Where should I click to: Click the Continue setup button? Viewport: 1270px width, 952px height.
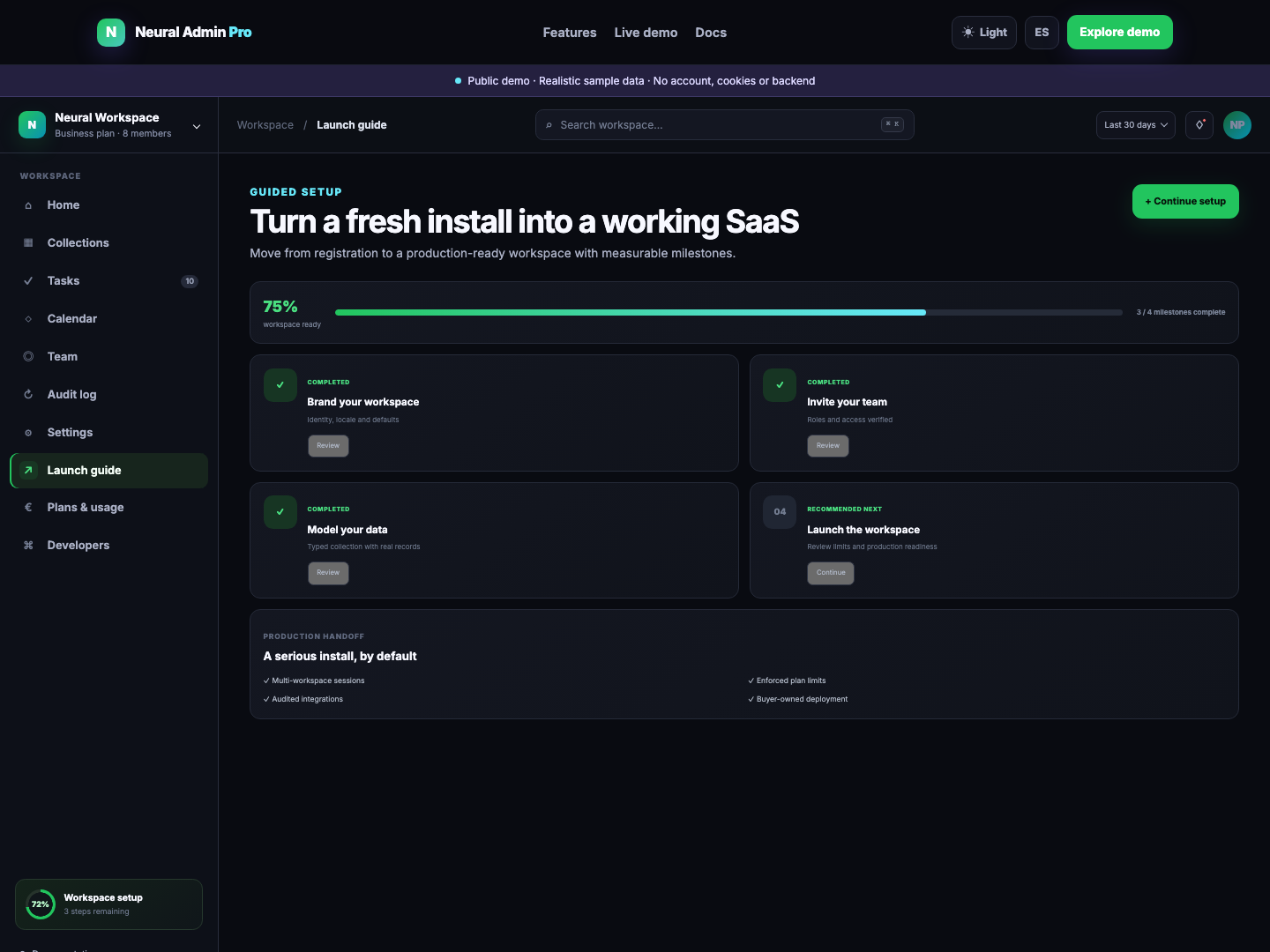pos(1185,201)
